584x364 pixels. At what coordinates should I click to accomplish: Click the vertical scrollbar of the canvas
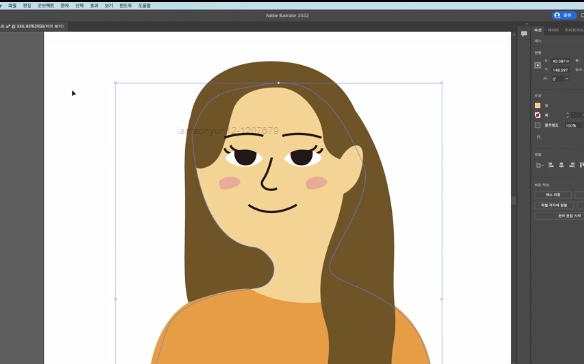(514, 200)
